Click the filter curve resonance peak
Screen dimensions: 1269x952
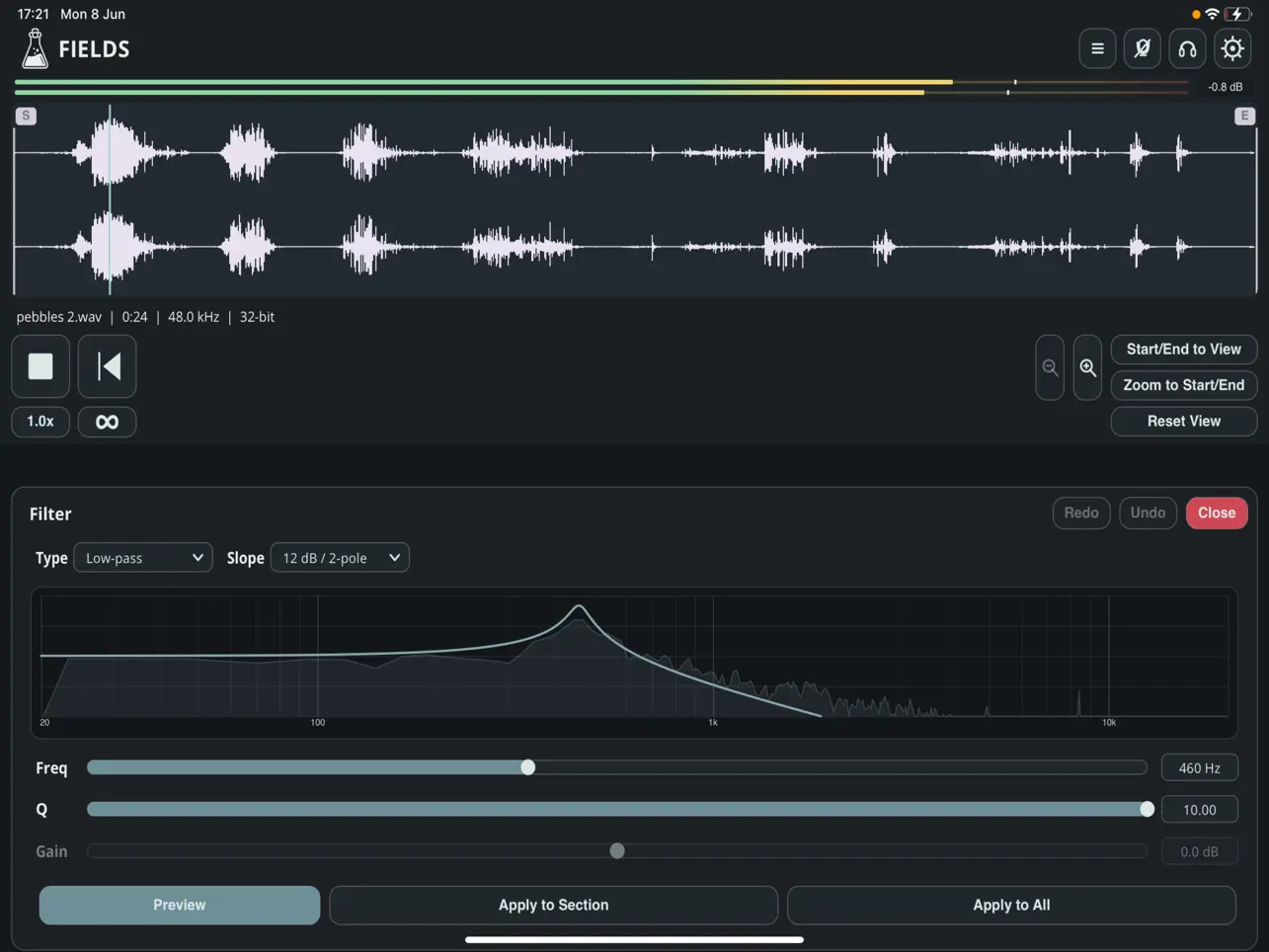click(x=579, y=607)
